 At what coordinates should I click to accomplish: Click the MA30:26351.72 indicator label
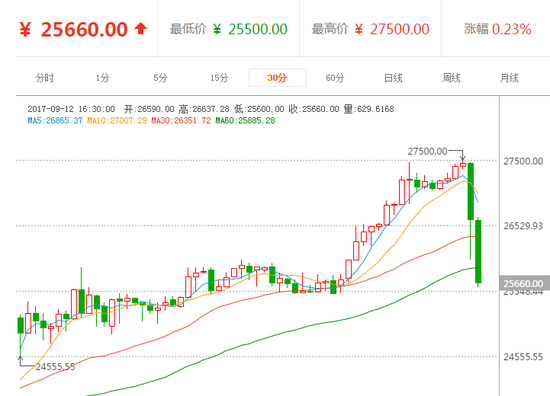click(x=181, y=121)
